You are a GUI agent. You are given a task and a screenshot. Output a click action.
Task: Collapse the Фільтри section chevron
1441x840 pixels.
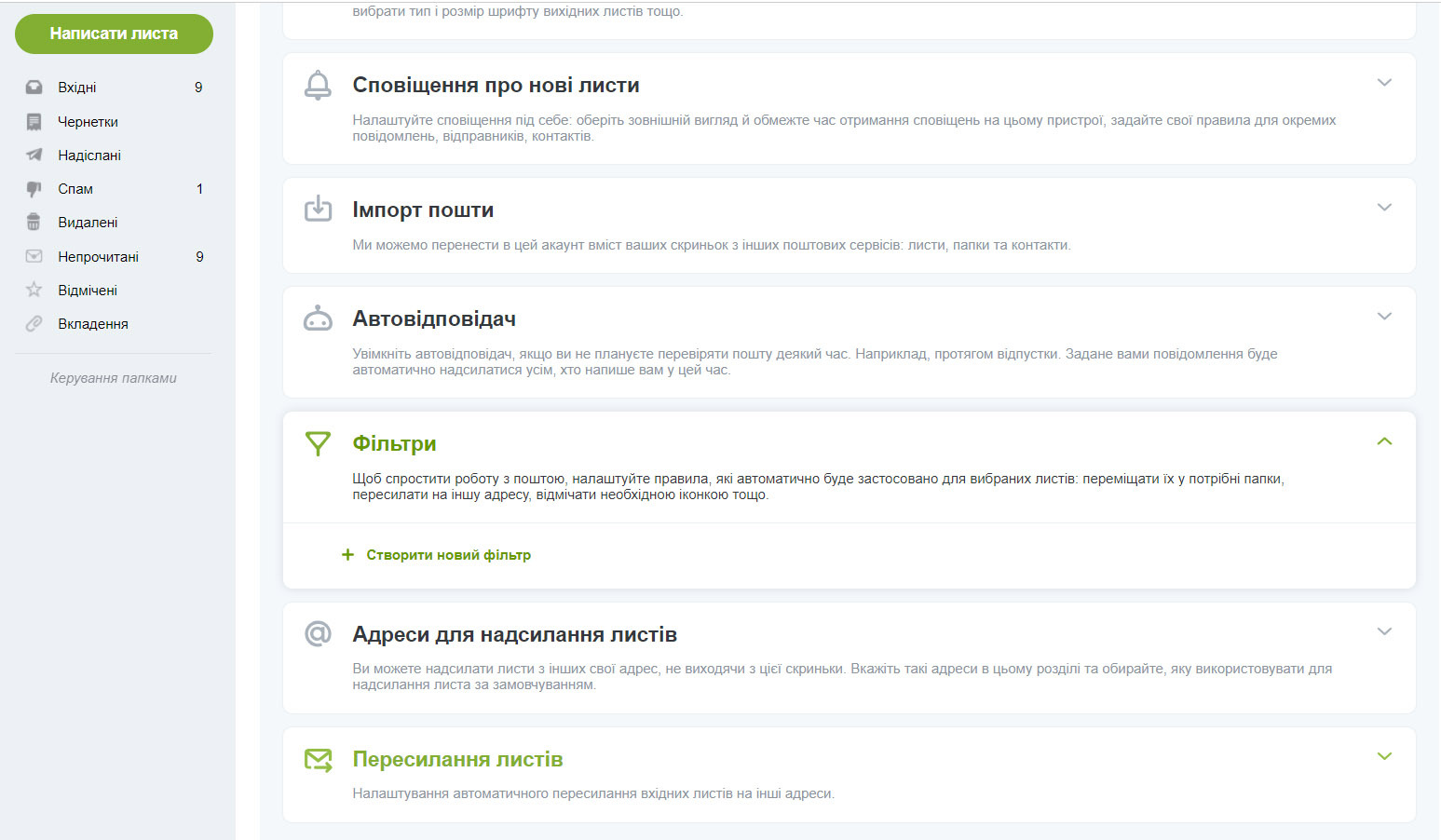[1384, 441]
